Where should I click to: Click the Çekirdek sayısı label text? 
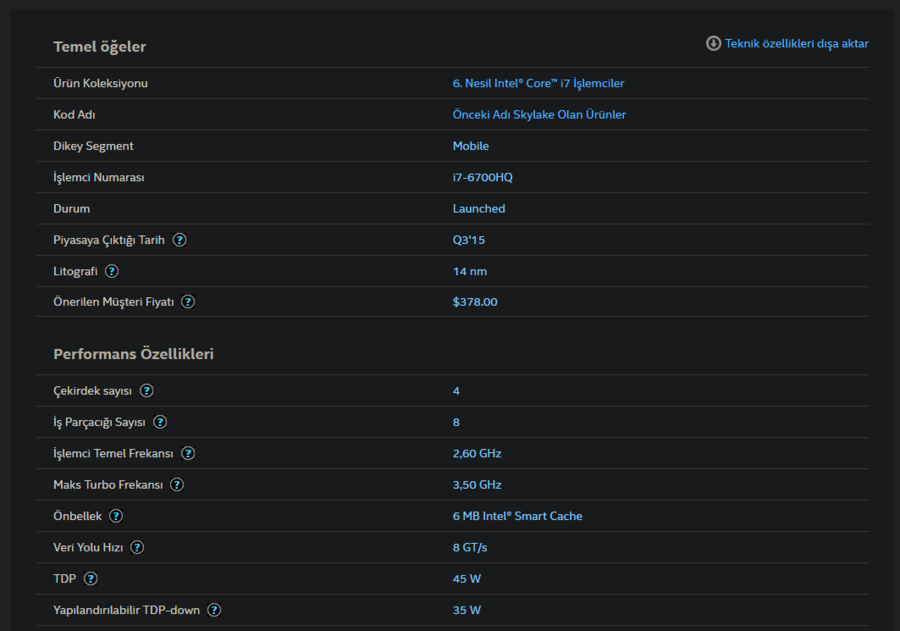point(92,391)
